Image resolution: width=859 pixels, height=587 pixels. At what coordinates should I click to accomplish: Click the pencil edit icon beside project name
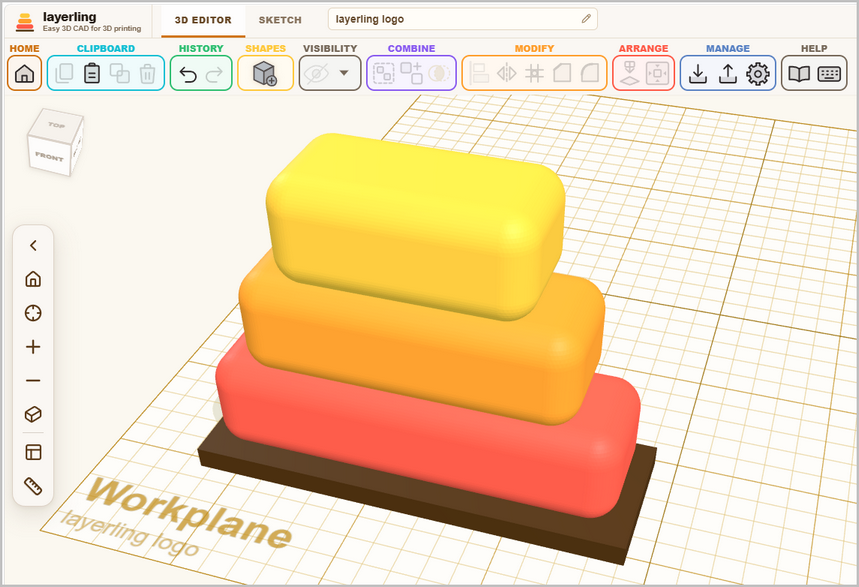point(586,19)
